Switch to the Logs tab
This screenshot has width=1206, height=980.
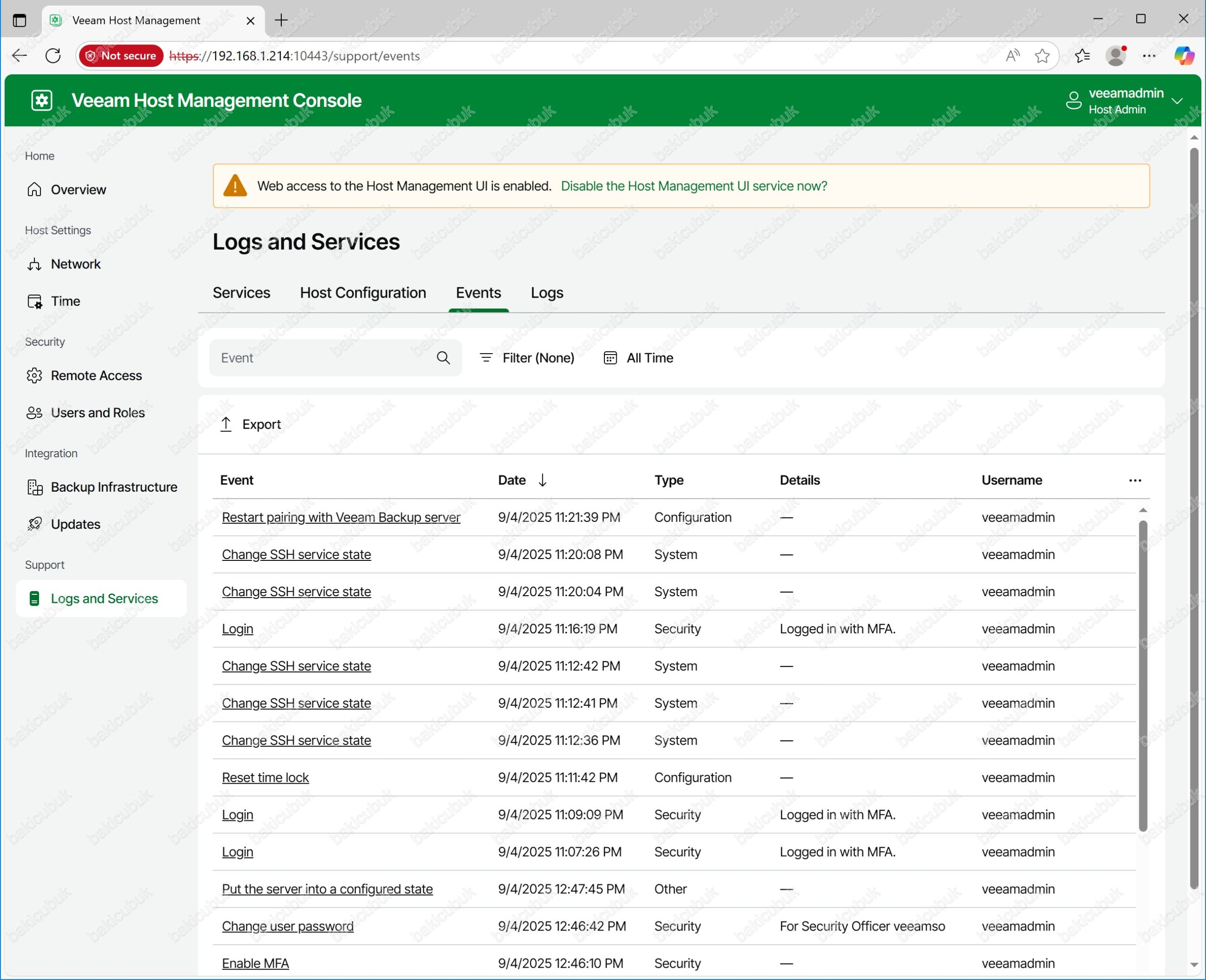pos(546,292)
